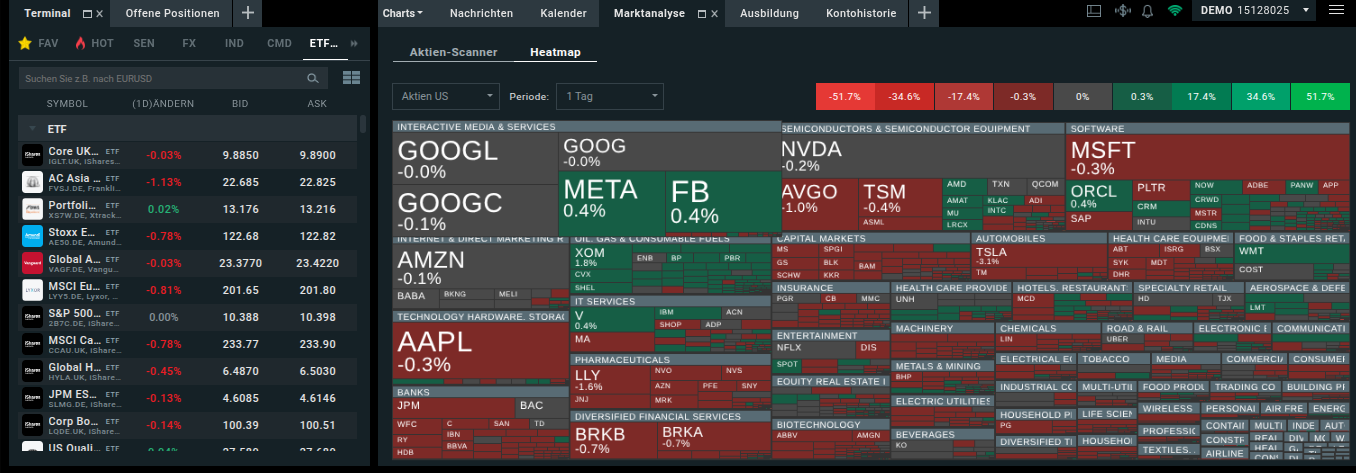This screenshot has width=1356, height=473.
Task: Open the FAV star favorites tab
Action: [x=38, y=44]
